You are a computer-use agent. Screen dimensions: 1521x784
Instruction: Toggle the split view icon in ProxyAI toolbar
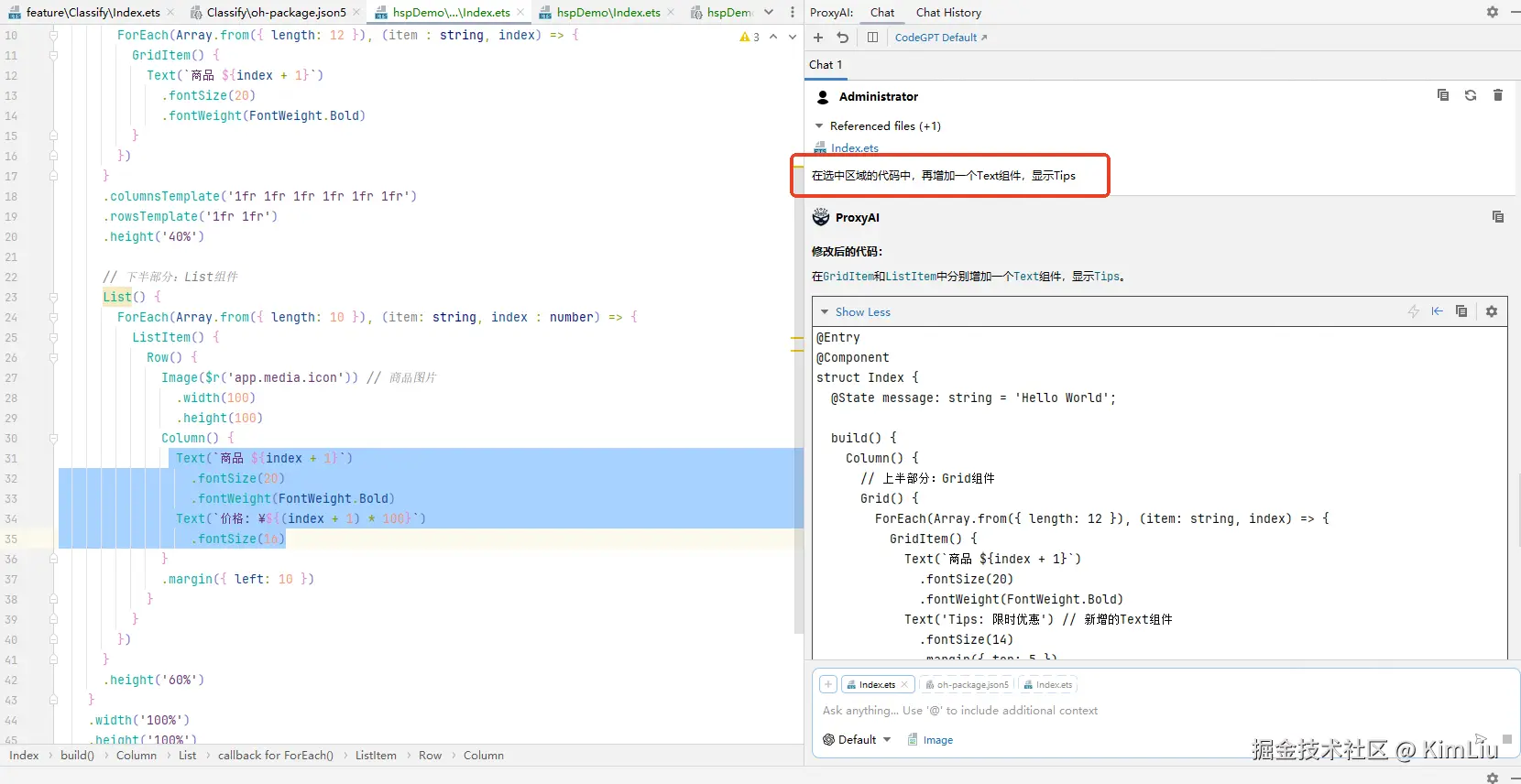tap(872, 38)
